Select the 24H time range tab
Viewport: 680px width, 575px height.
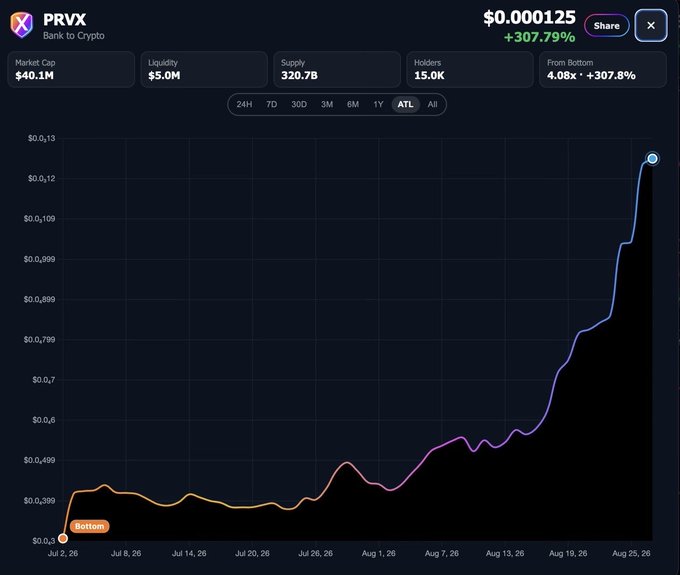pyautogui.click(x=244, y=105)
